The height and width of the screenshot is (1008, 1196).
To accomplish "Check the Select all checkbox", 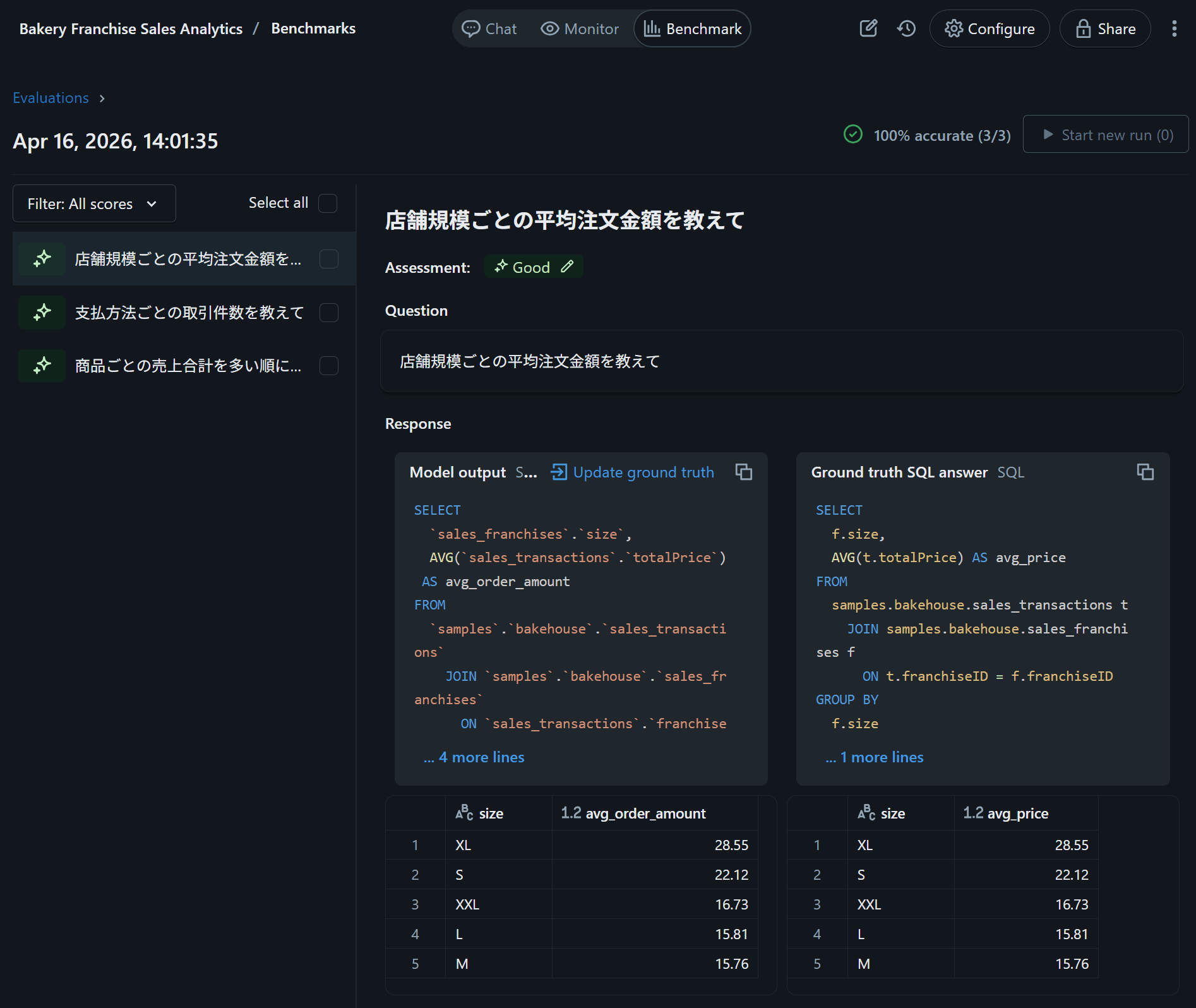I will (328, 203).
